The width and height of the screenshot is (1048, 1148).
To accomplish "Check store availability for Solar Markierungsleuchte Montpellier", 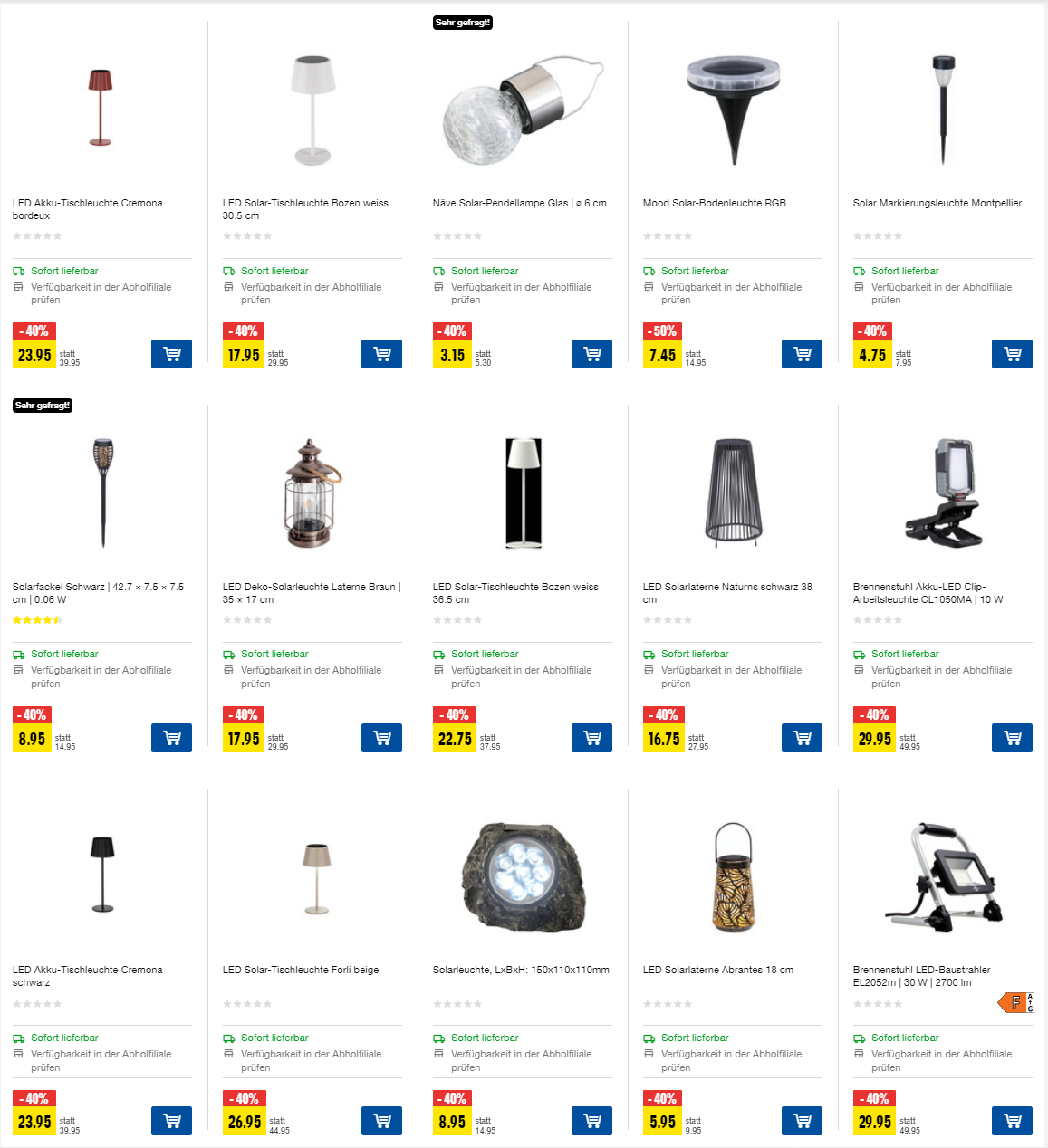I will (941, 293).
